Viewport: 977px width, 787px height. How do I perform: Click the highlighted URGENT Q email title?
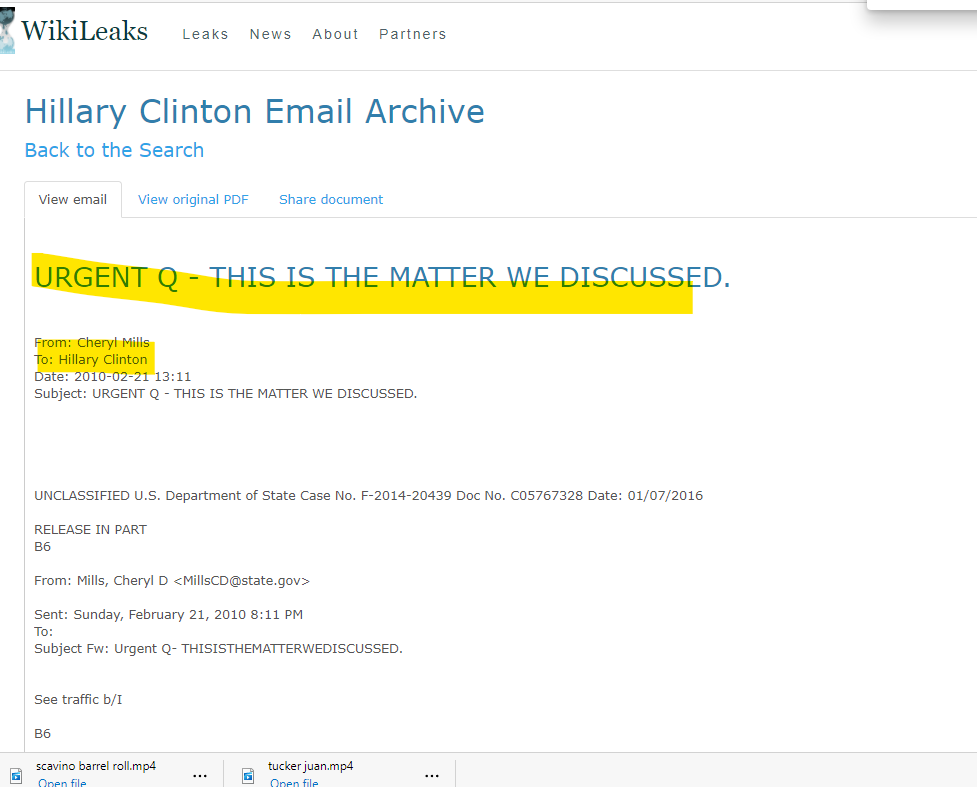[x=382, y=277]
